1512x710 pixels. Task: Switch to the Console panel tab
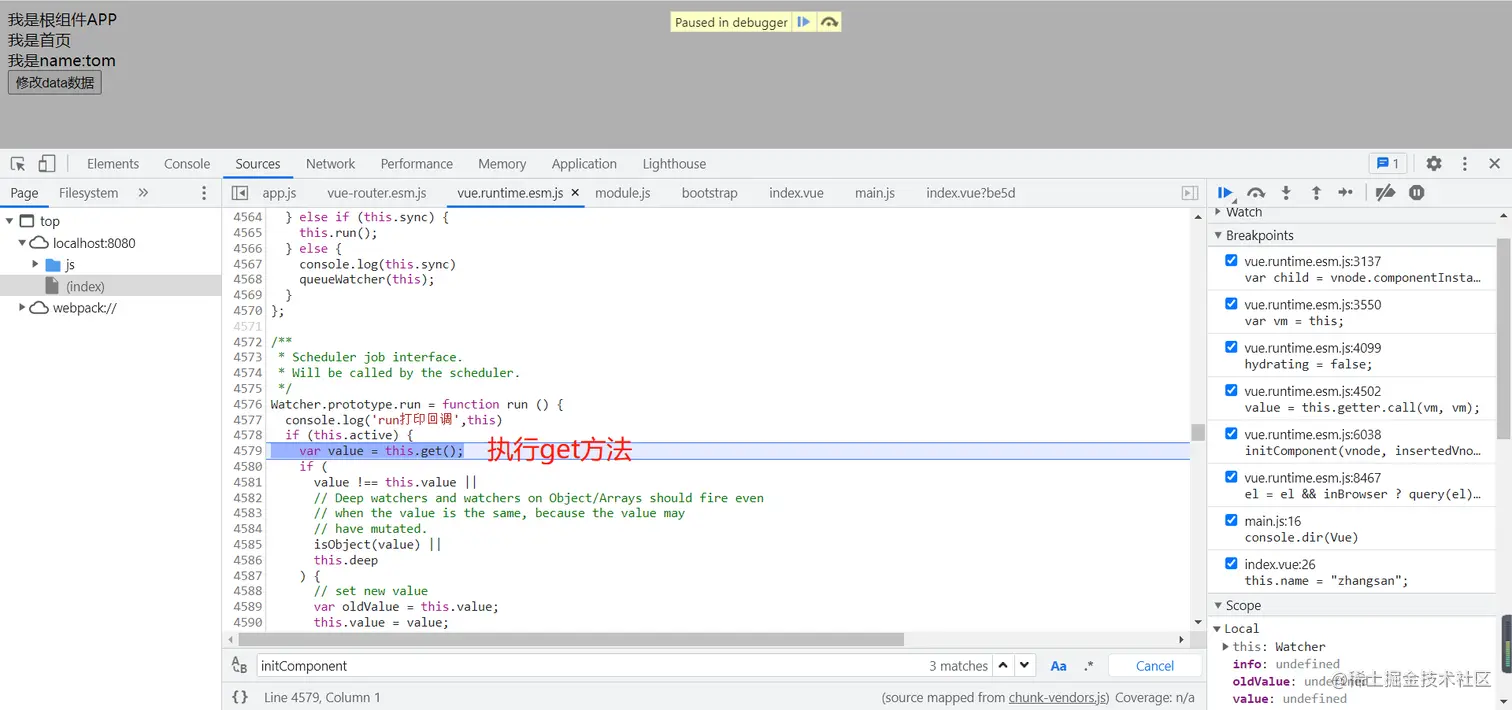click(187, 164)
